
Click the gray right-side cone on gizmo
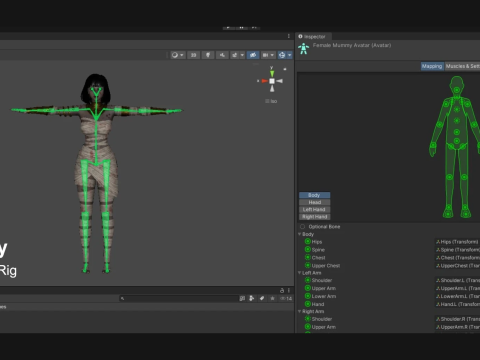[x=280, y=81]
